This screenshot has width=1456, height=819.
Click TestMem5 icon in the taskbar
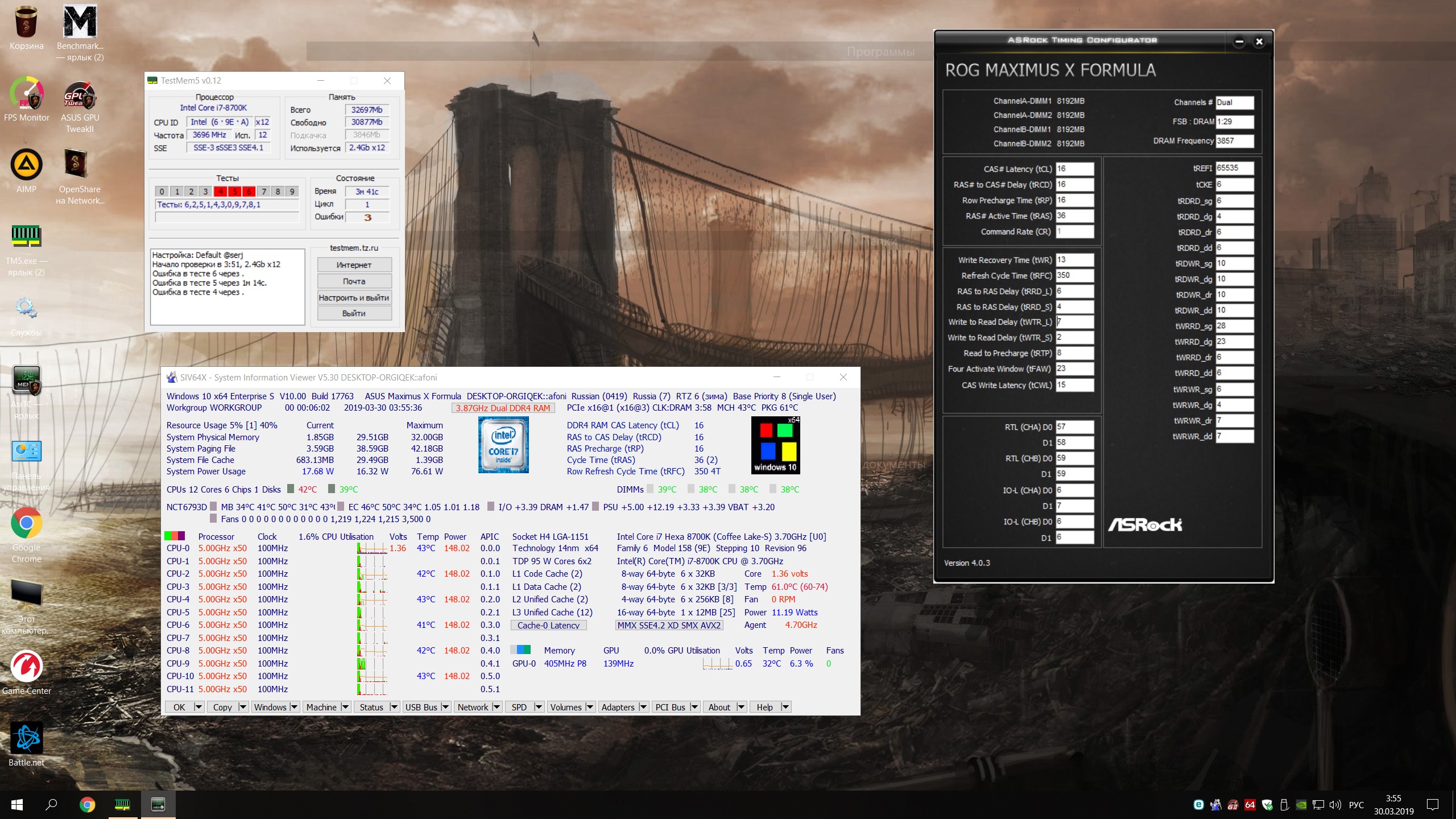[x=122, y=804]
